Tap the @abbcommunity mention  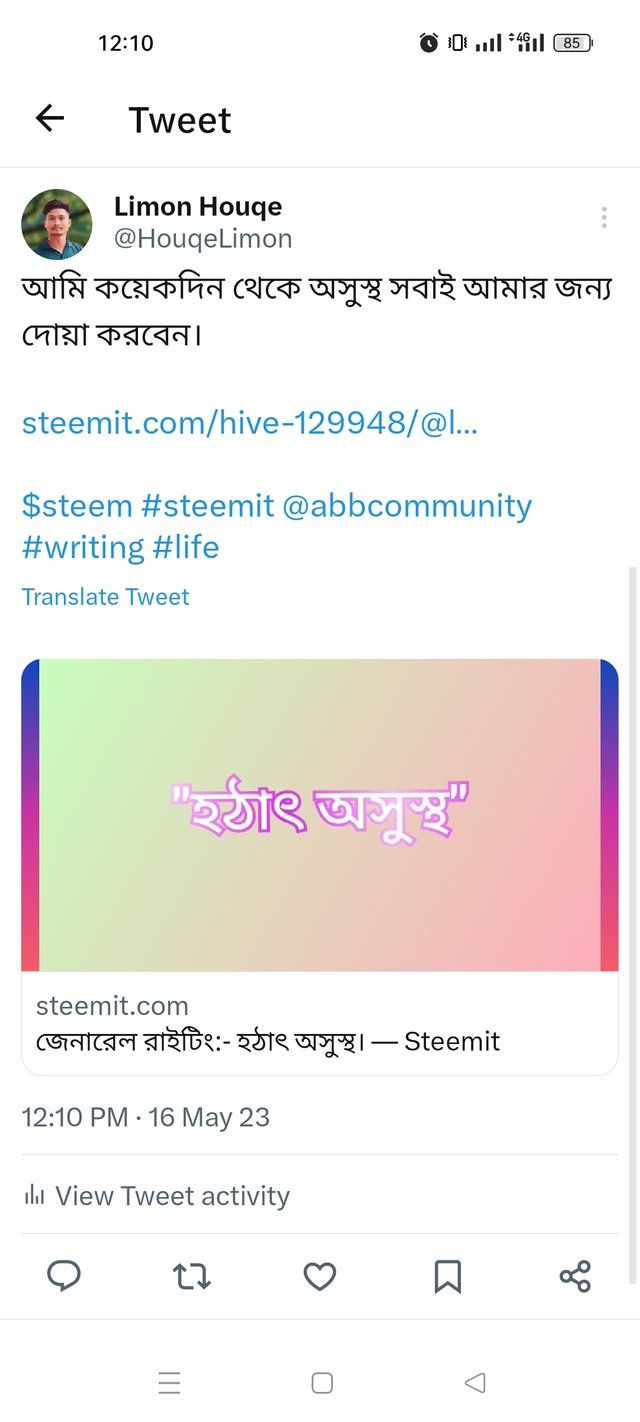[407, 506]
